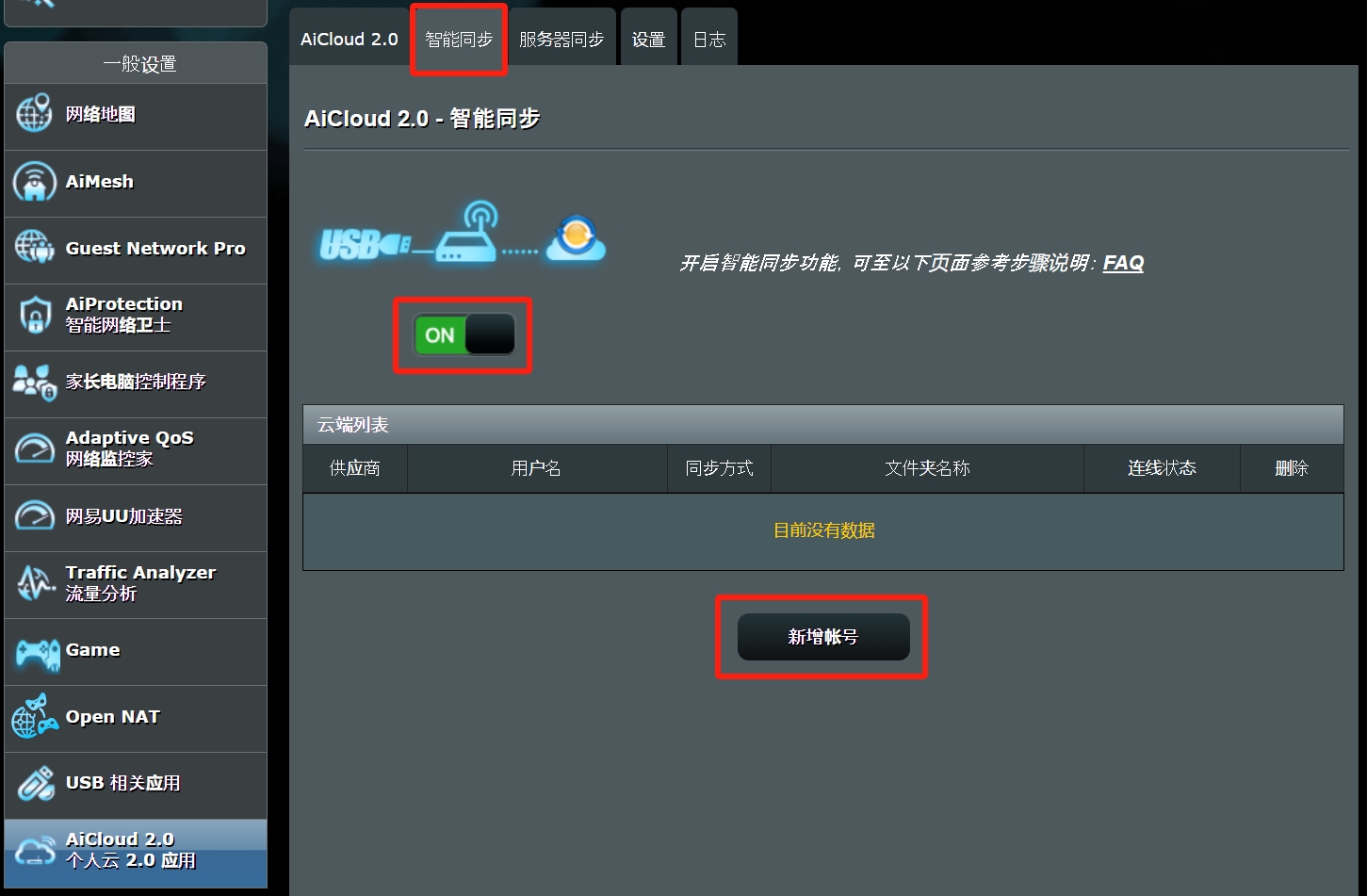The width and height of the screenshot is (1367, 896).
Task: Click the 目前没有数据 message
Action: pyautogui.click(x=824, y=530)
